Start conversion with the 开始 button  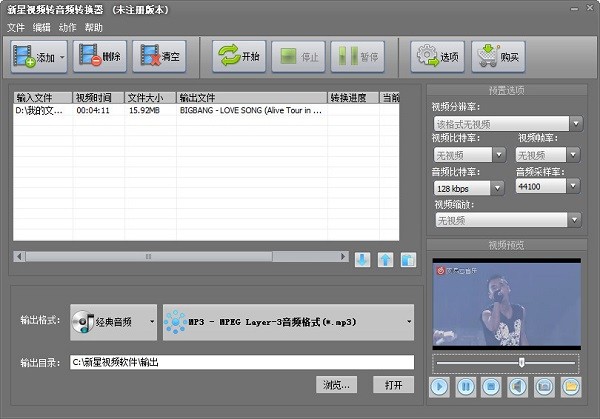(x=239, y=57)
